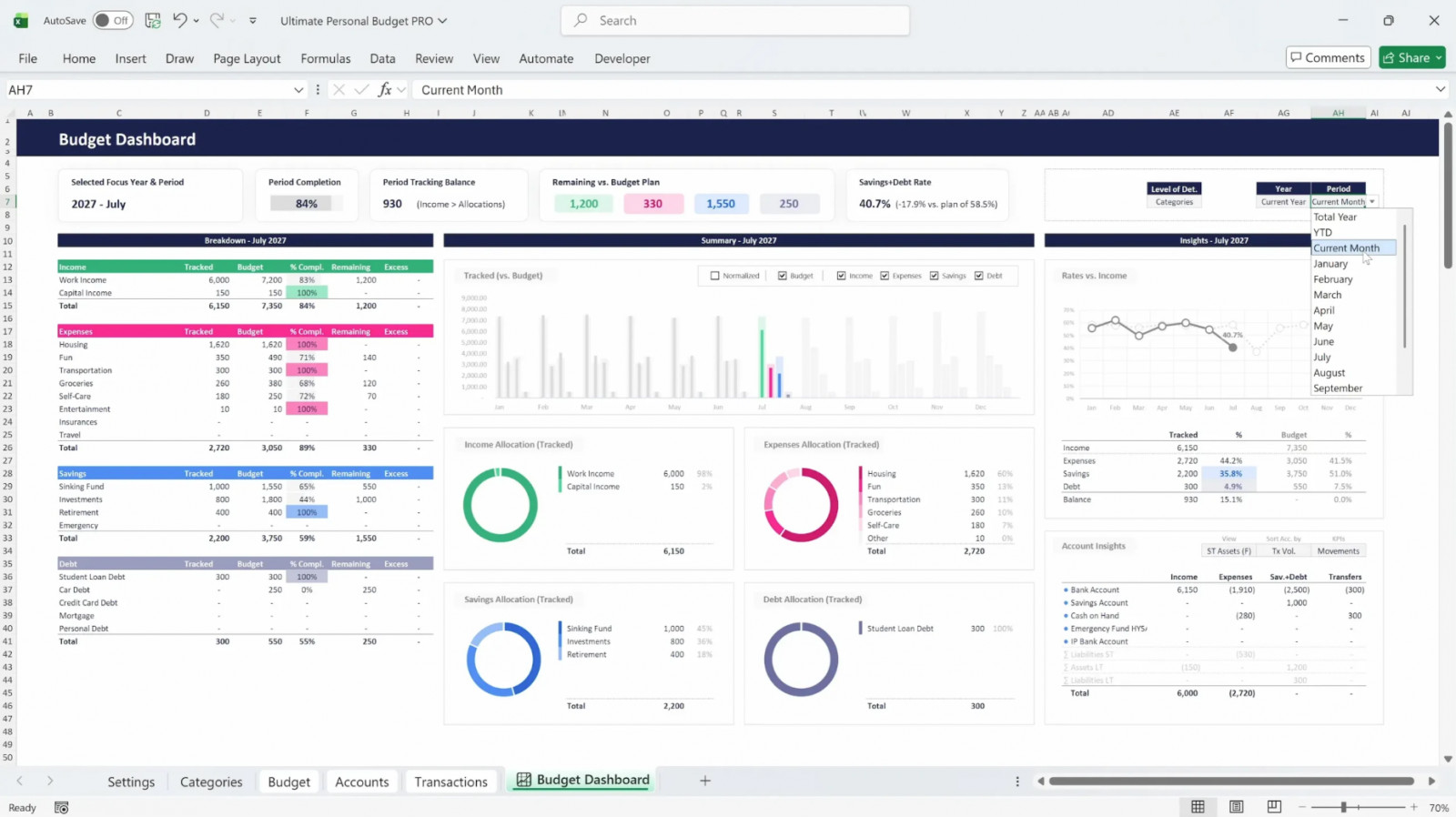Viewport: 1456px width, 817px height.
Task: Click Normal view grid icon in status bar
Action: tap(1198, 807)
